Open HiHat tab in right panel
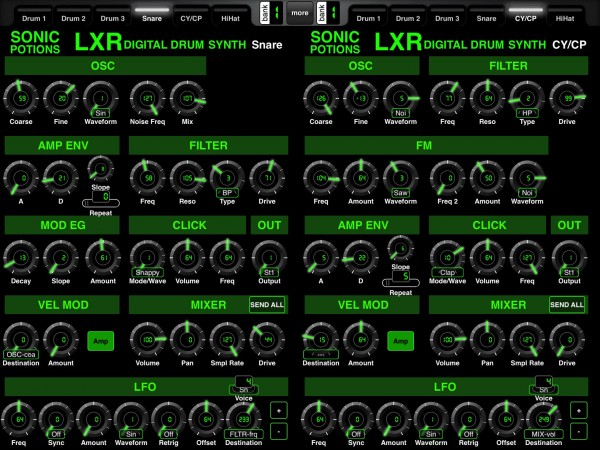 coord(565,16)
